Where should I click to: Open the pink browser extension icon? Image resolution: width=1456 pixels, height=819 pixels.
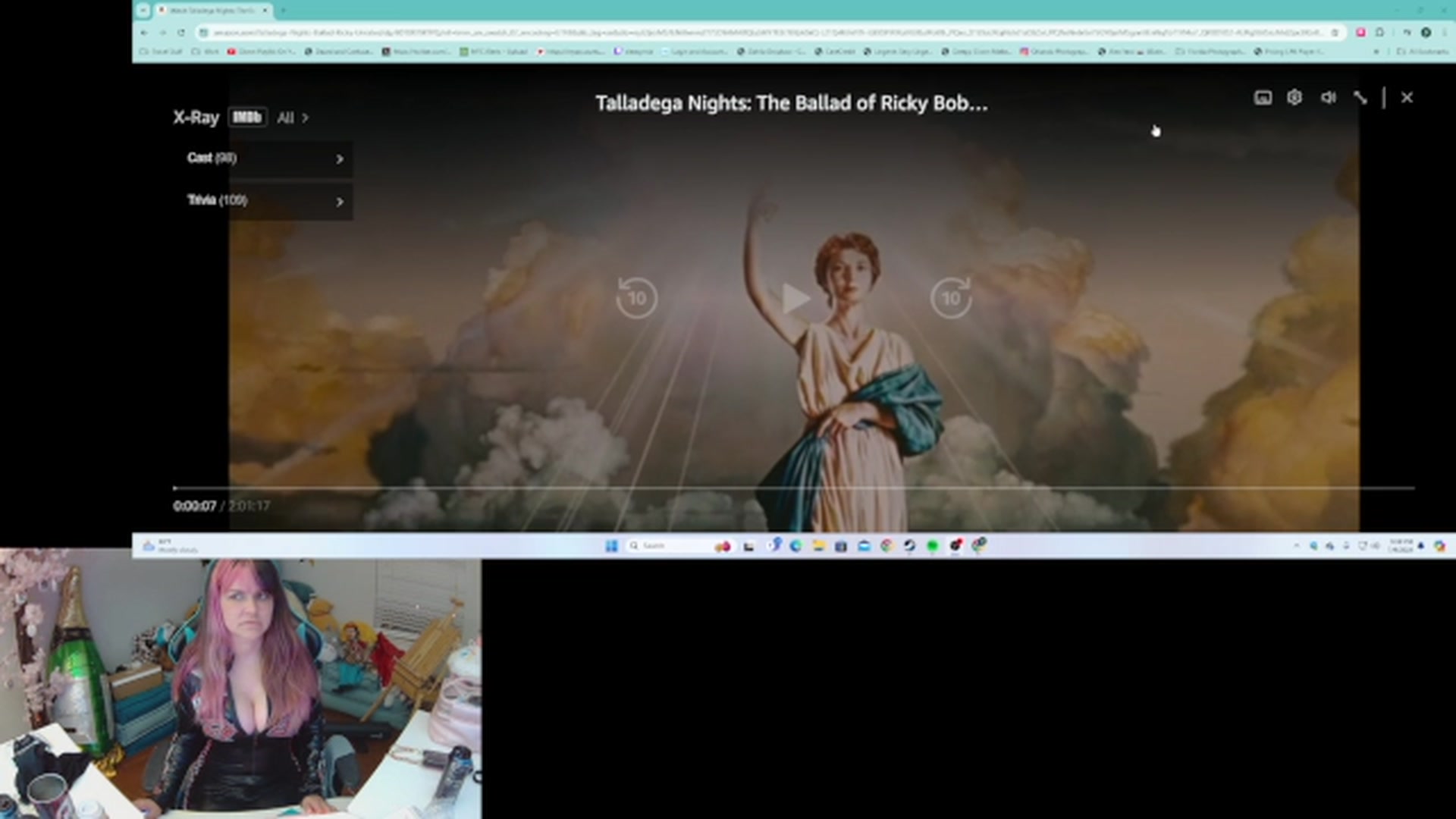pyautogui.click(x=1360, y=33)
